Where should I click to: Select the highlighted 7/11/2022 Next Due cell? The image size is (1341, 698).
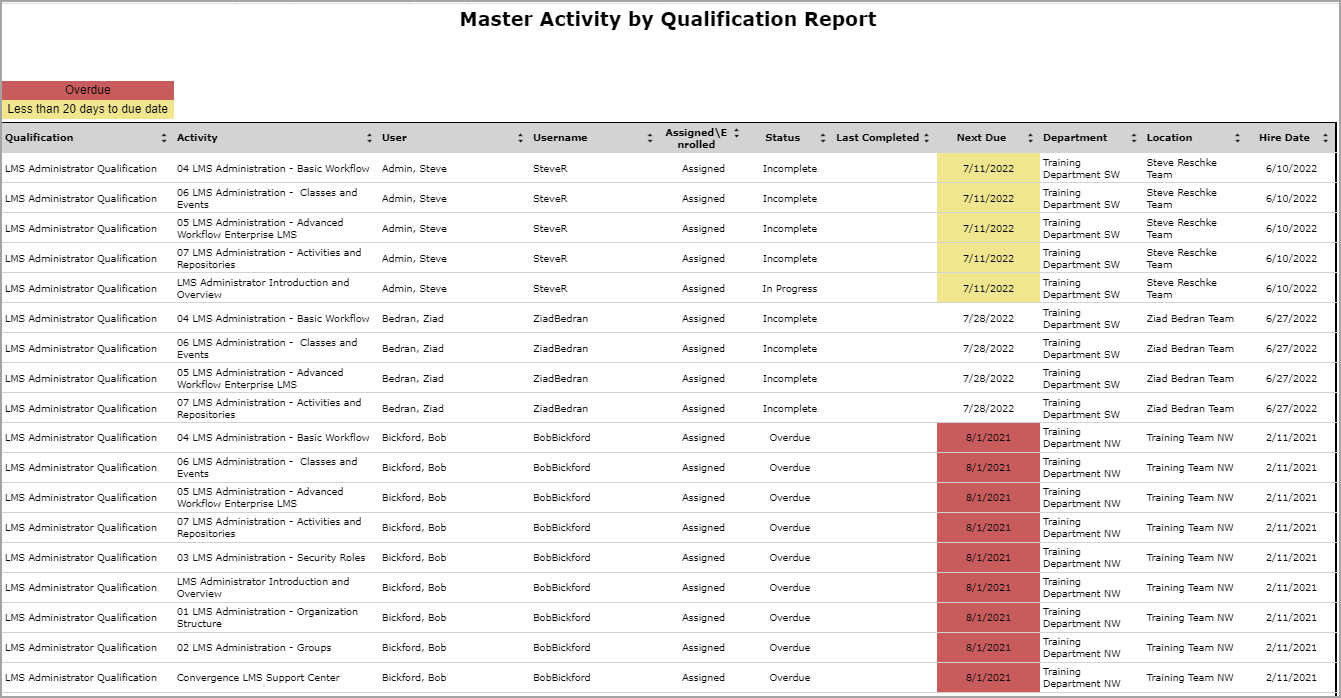point(987,168)
